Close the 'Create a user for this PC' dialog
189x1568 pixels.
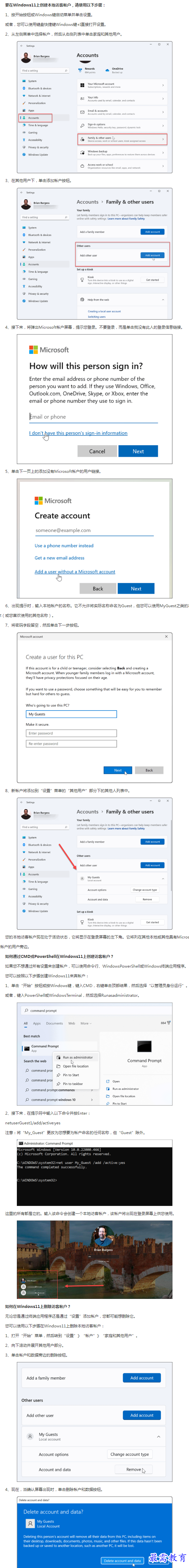pyautogui.click(x=166, y=636)
